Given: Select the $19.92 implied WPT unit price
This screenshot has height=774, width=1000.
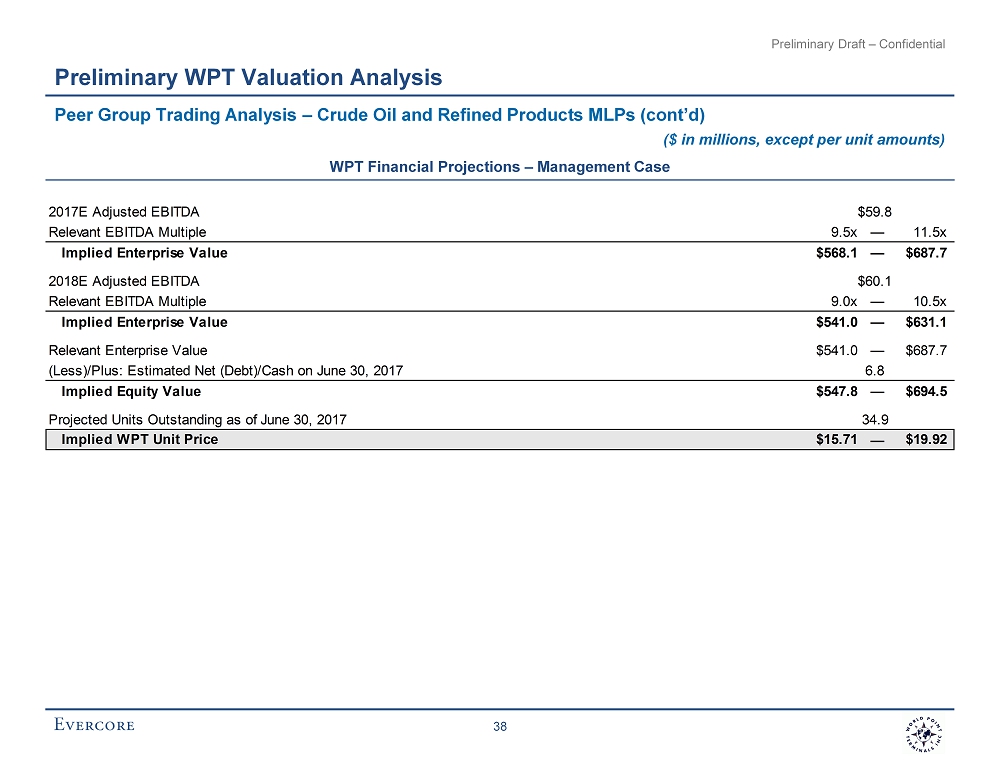Looking at the screenshot, I should [x=925, y=440].
